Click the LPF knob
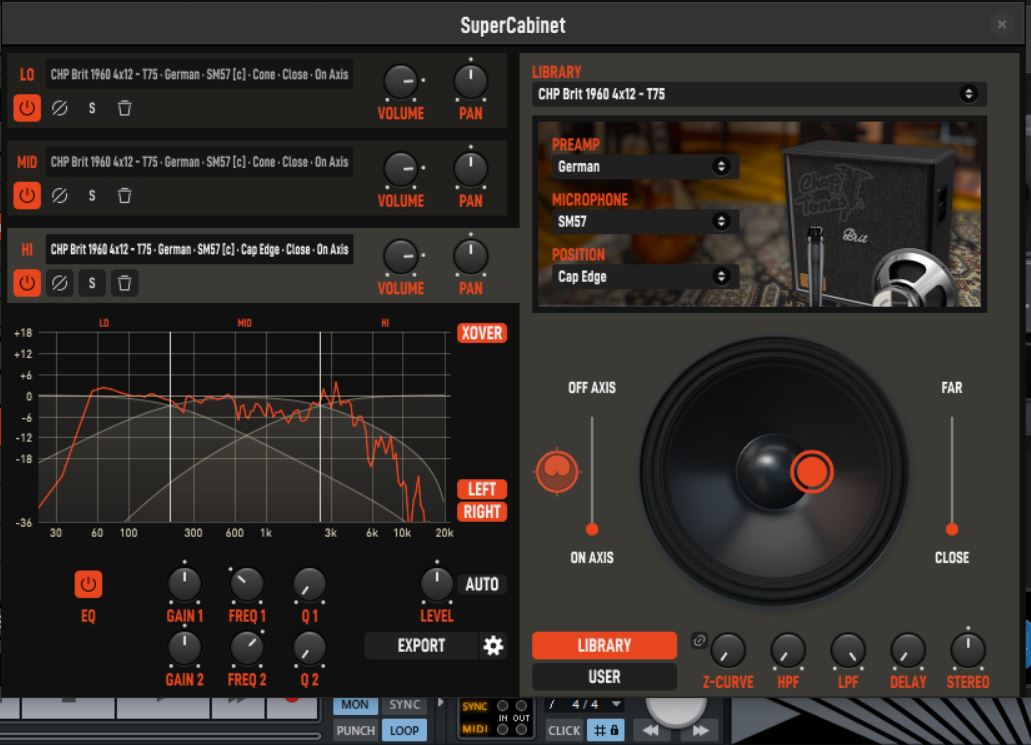1031x745 pixels. (848, 650)
